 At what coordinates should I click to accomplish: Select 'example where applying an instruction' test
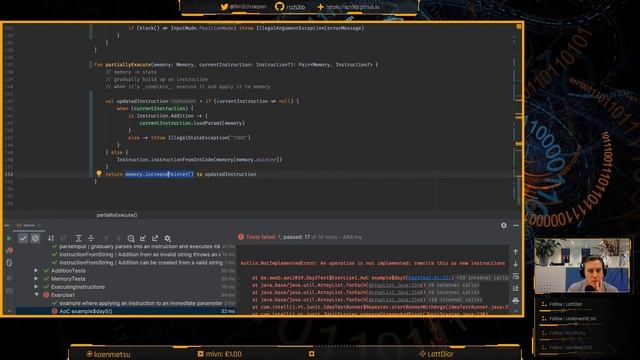tap(126, 303)
